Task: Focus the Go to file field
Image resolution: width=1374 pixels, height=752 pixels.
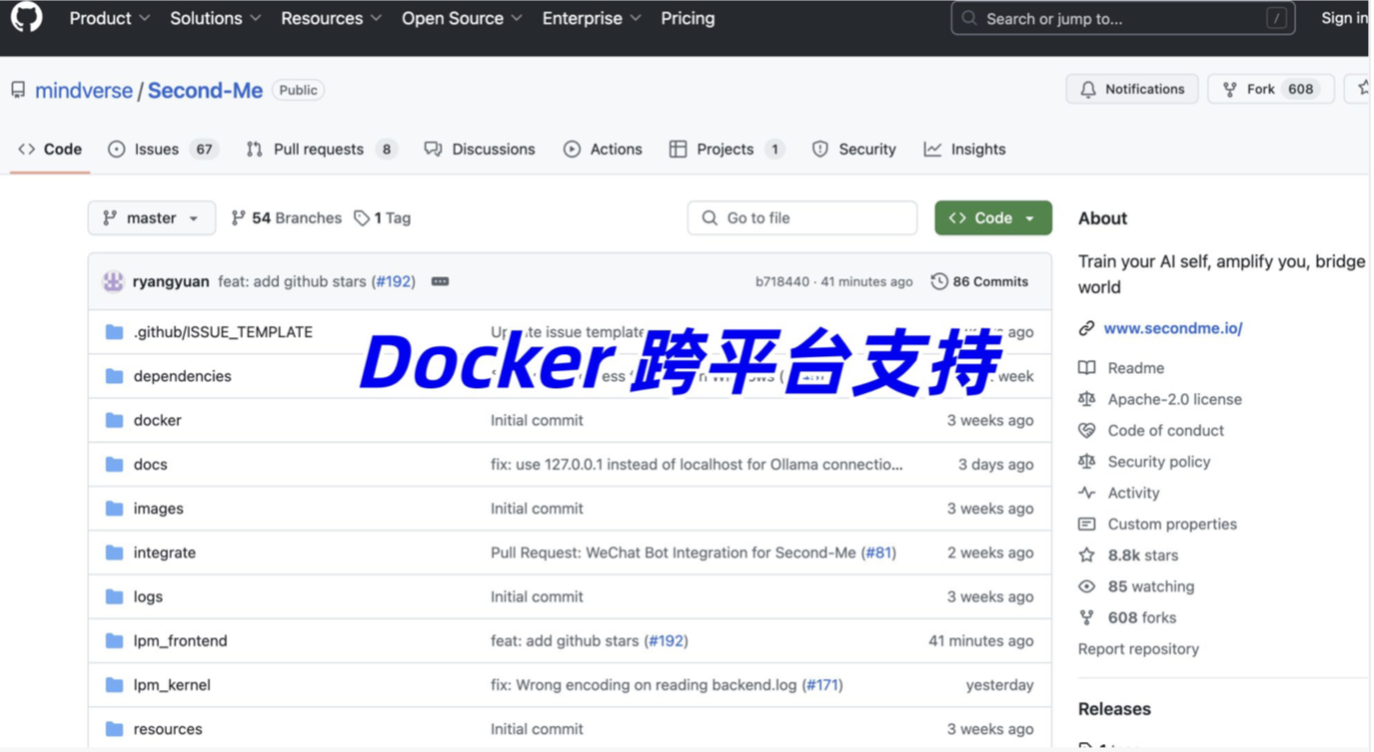Action: [802, 218]
